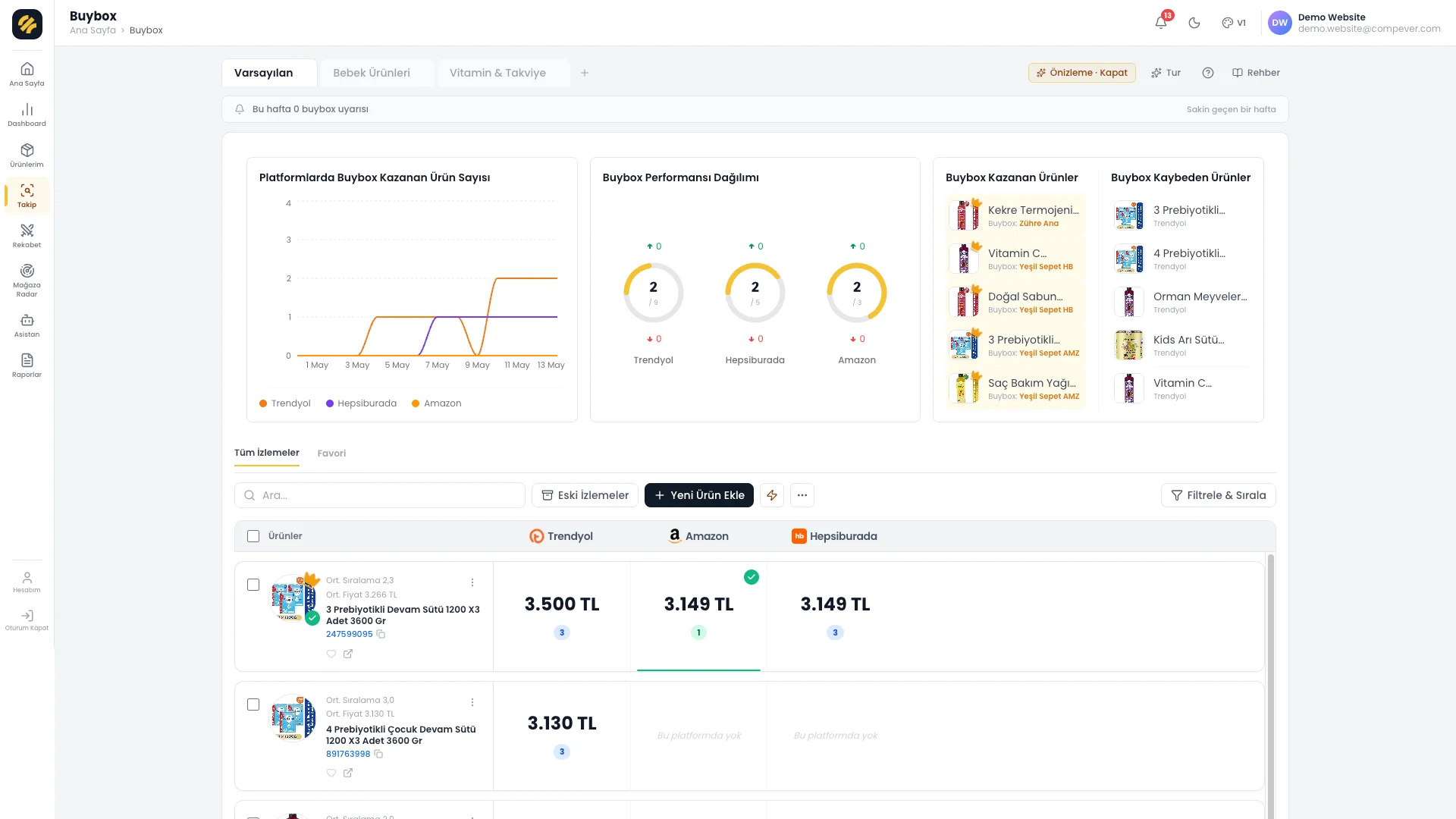Viewport: 1456px width, 819px height.
Task: Open Kekre Termojeni buybox winner item
Action: [1016, 215]
